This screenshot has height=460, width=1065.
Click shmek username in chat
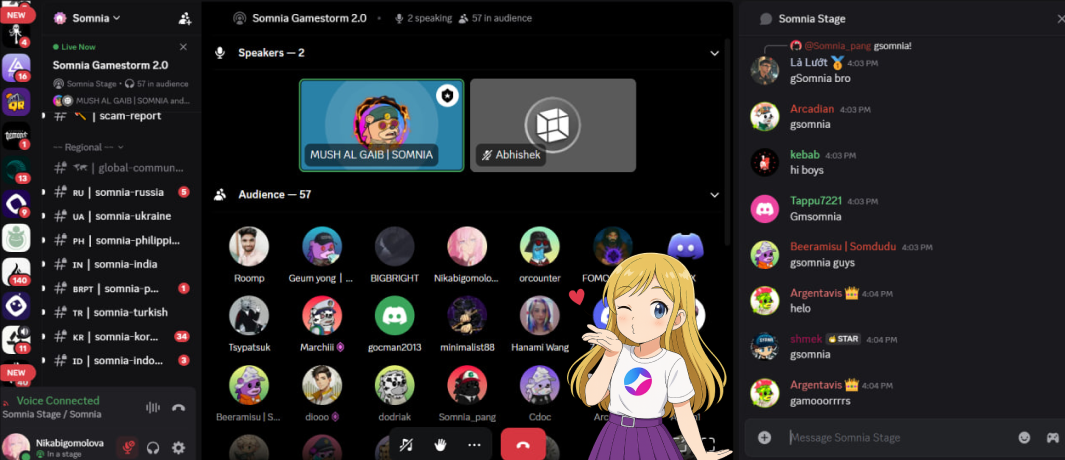click(x=806, y=338)
